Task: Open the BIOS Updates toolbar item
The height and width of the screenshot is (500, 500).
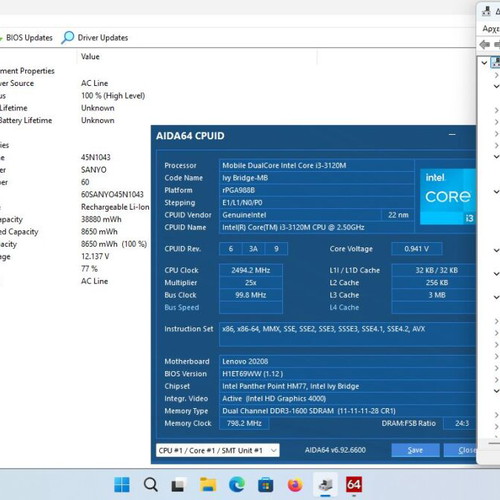Action: tap(26, 38)
